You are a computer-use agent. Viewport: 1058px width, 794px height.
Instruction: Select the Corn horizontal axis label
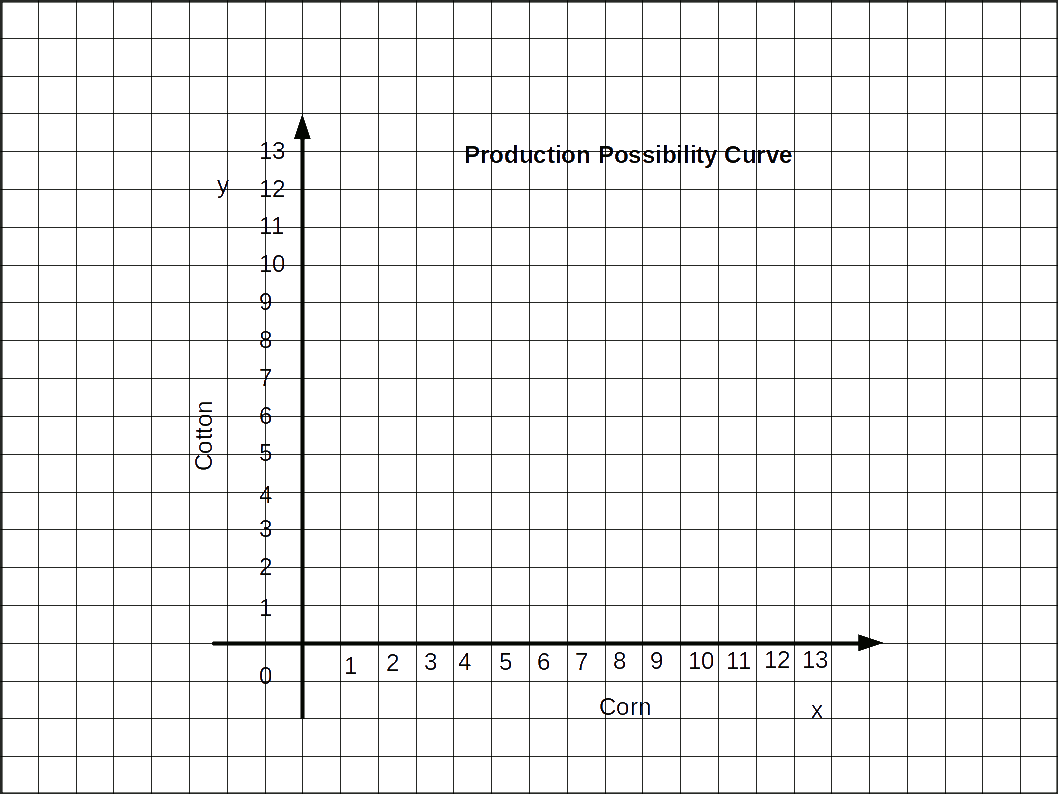[x=625, y=707]
